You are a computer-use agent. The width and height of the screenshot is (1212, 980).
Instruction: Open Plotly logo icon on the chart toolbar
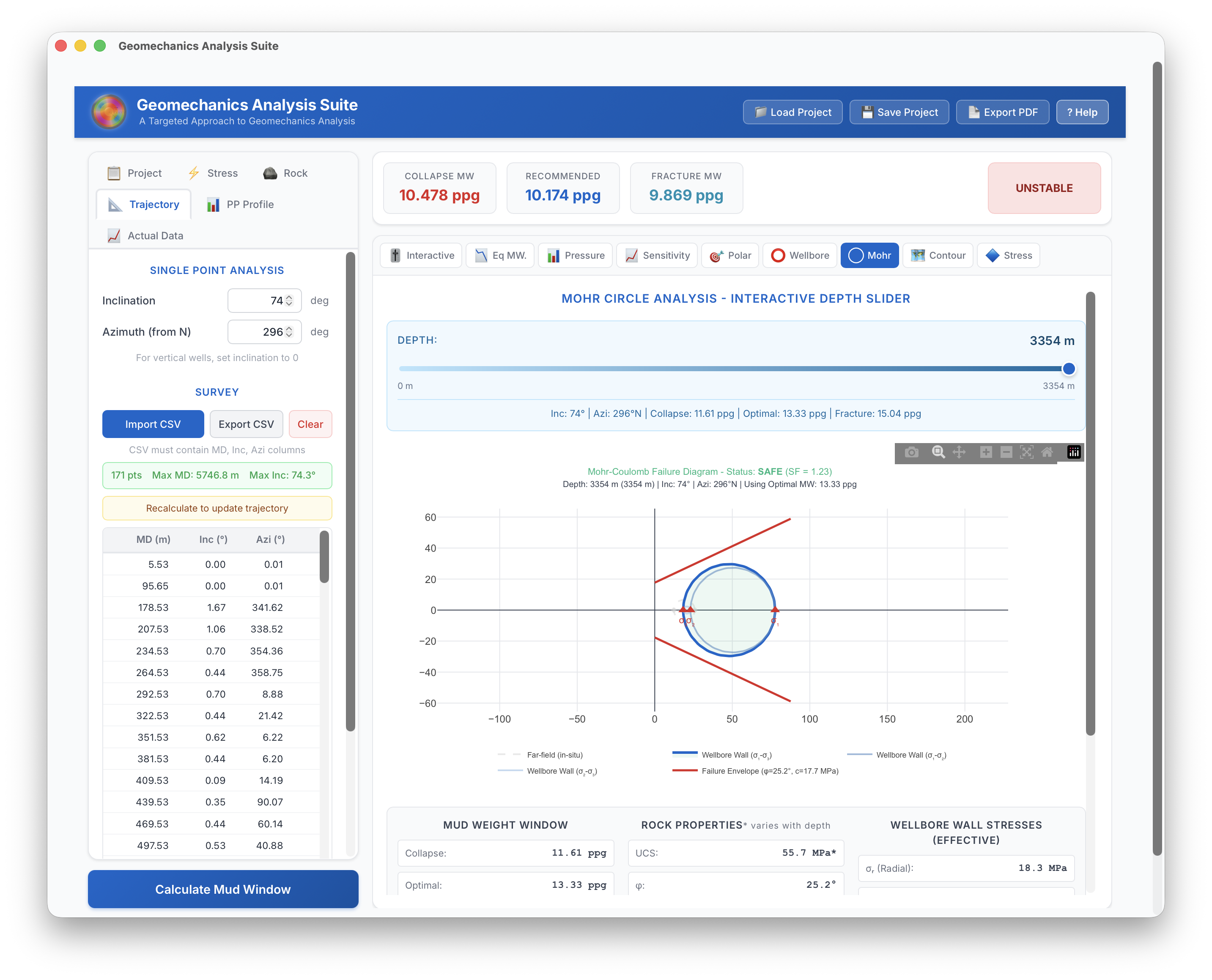pyautogui.click(x=1073, y=452)
